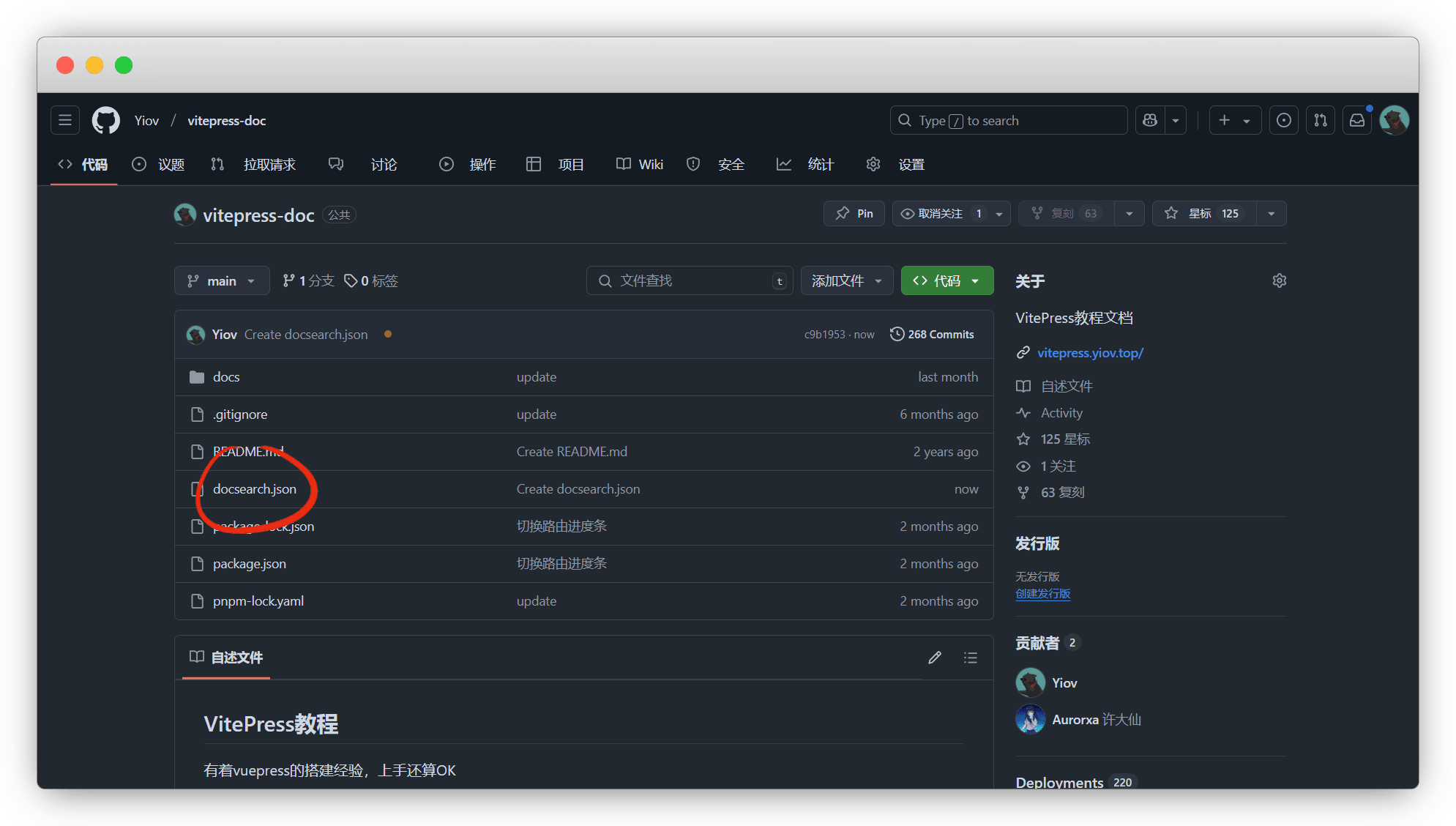1456x826 pixels.
Task: Click the GitHub Octocat logo
Action: (106, 120)
